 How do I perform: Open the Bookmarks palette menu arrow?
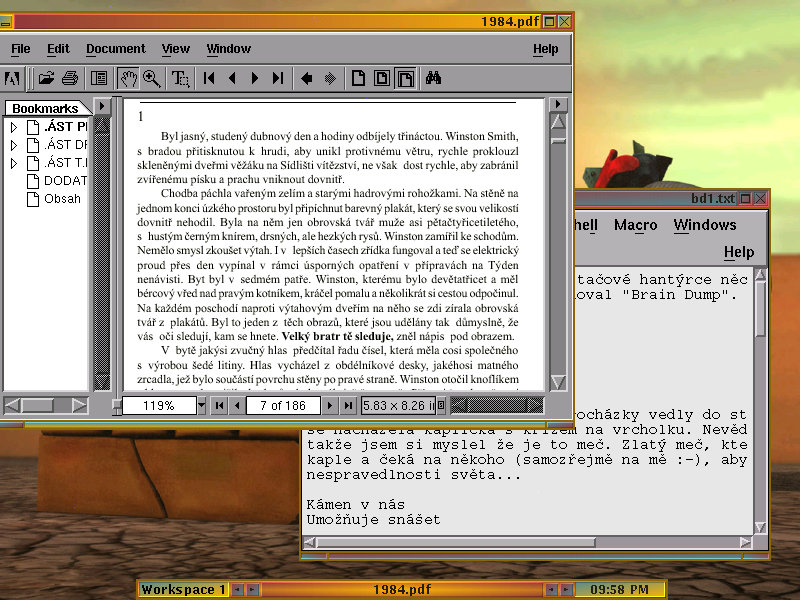pyautogui.click(x=102, y=106)
